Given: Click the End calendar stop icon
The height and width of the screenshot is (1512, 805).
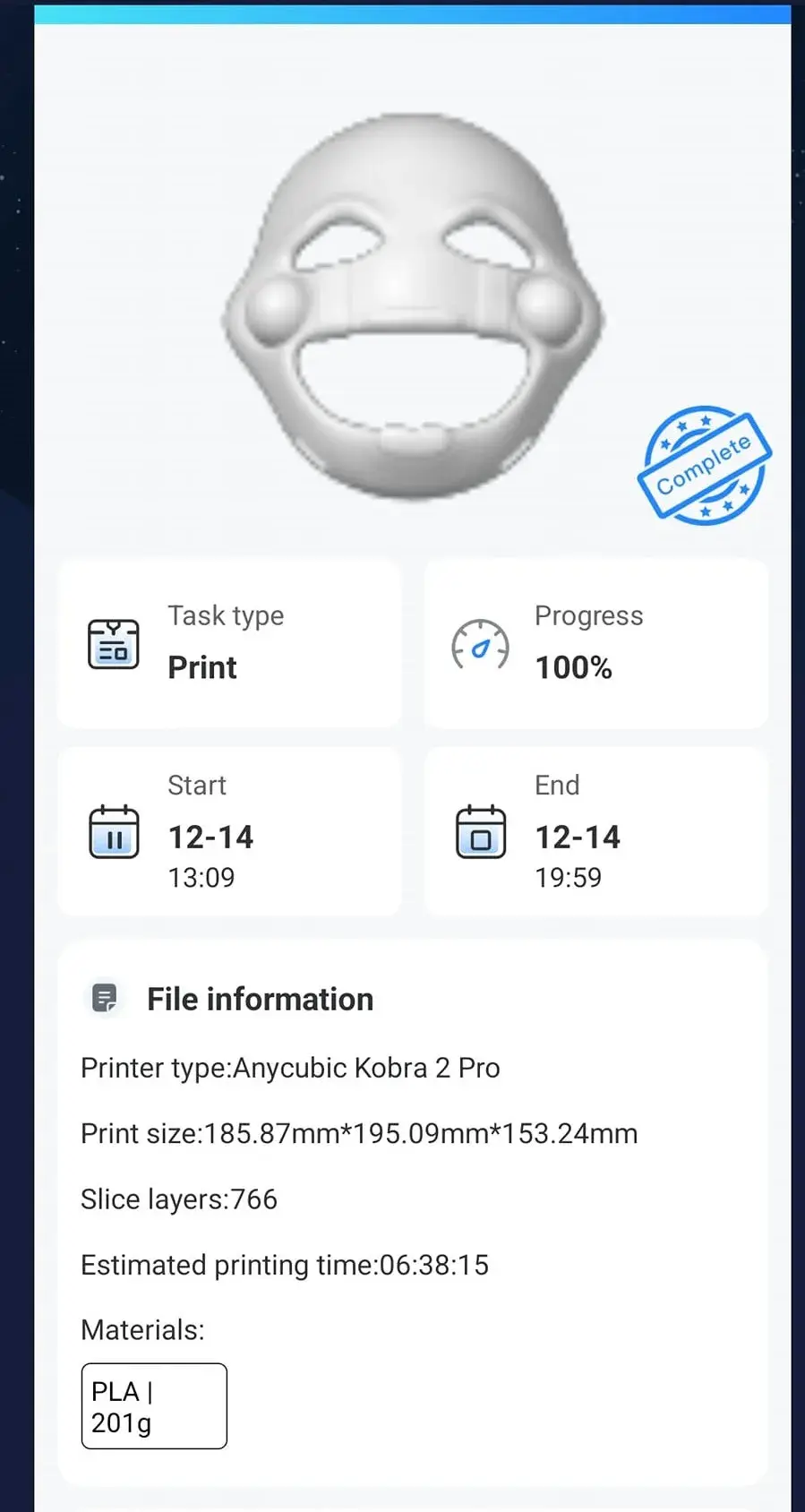Looking at the screenshot, I should pyautogui.click(x=481, y=832).
